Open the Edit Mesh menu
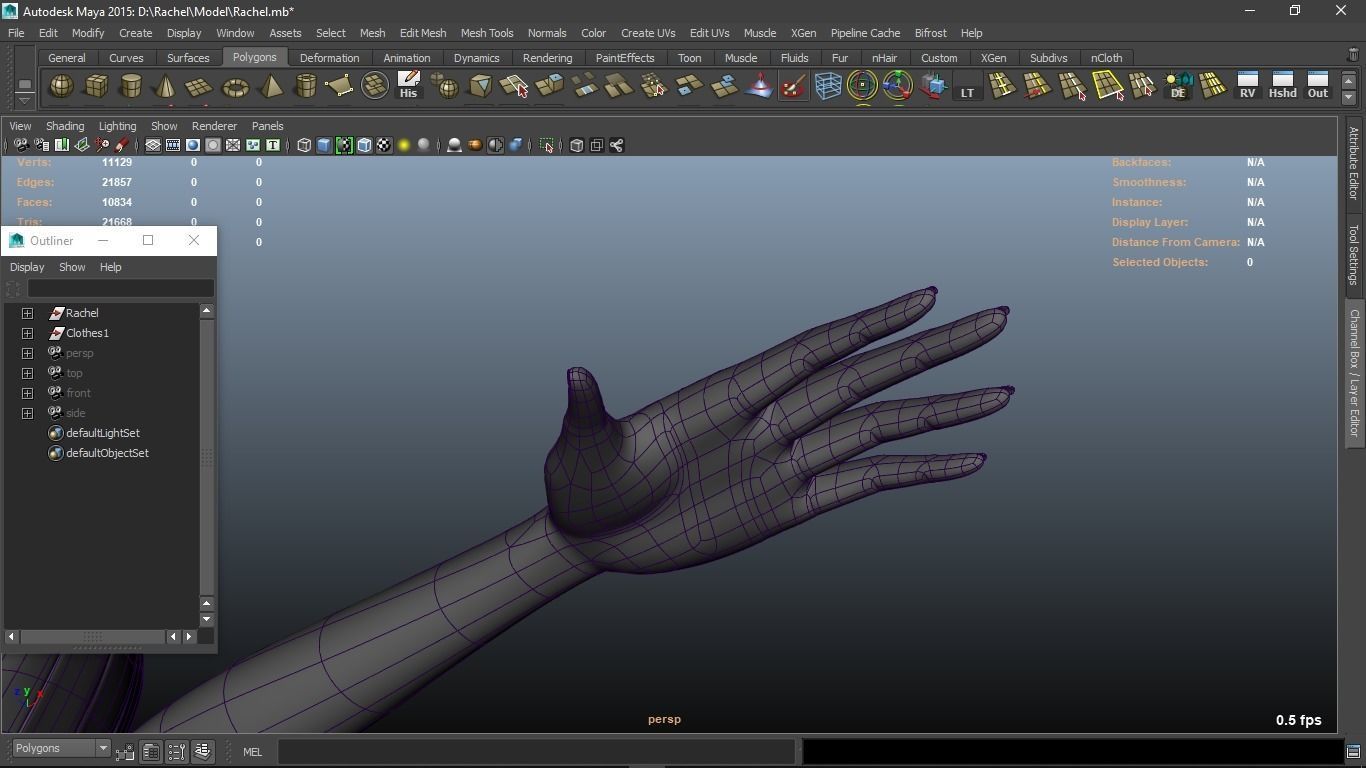The image size is (1366, 768). (423, 33)
